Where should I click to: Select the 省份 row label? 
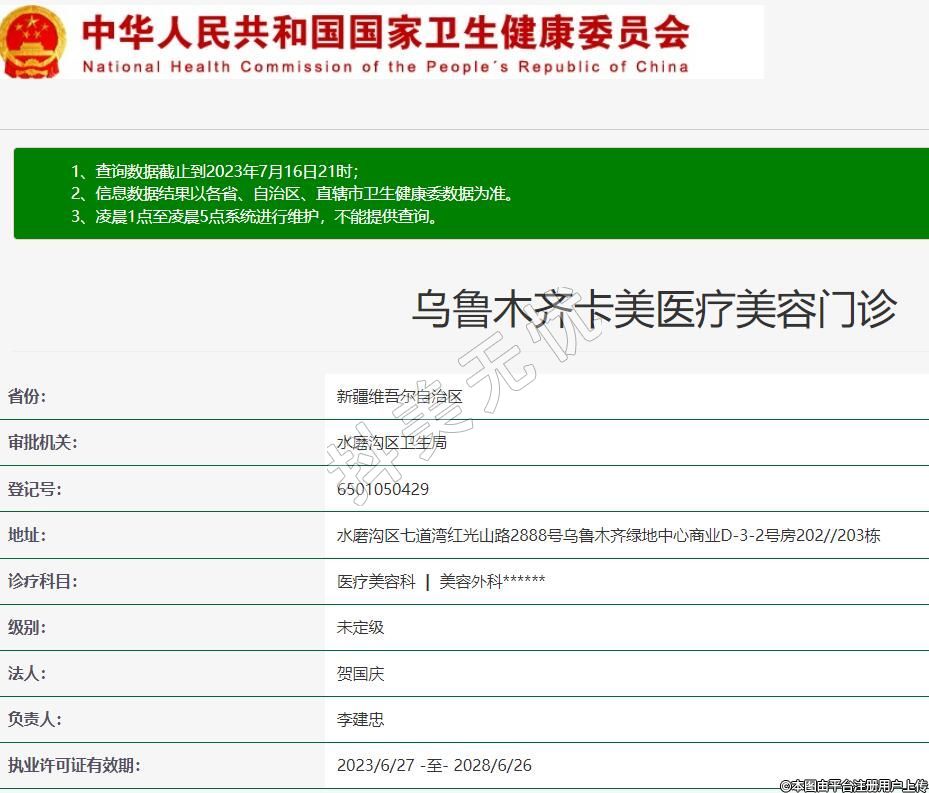[x=27, y=396]
